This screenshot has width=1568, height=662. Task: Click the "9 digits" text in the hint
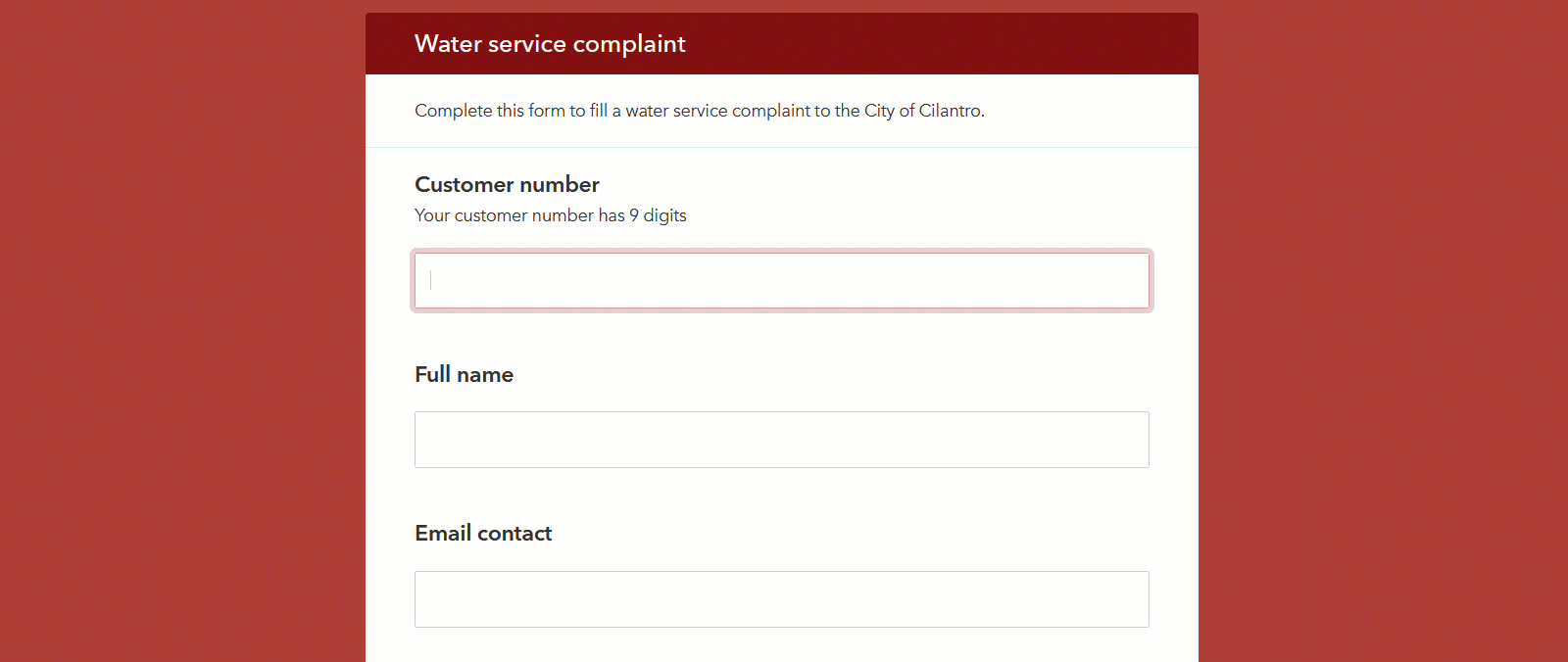click(658, 215)
